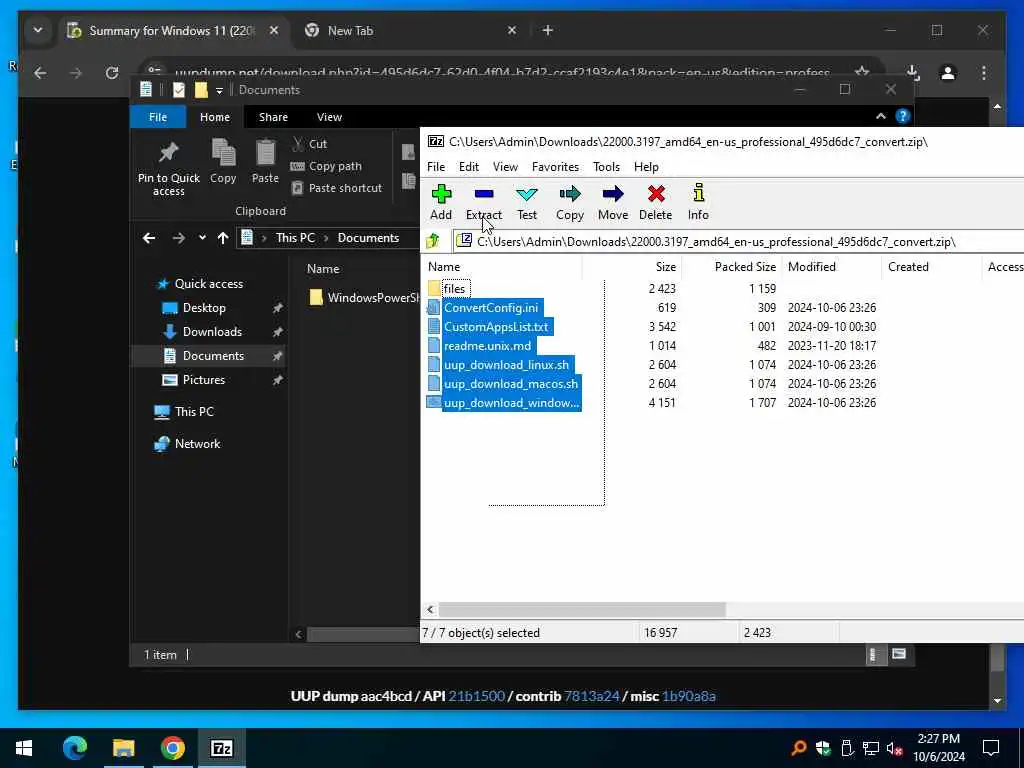Image resolution: width=1024 pixels, height=768 pixels.
Task: Go up one level in Explorer
Action: tap(223, 238)
